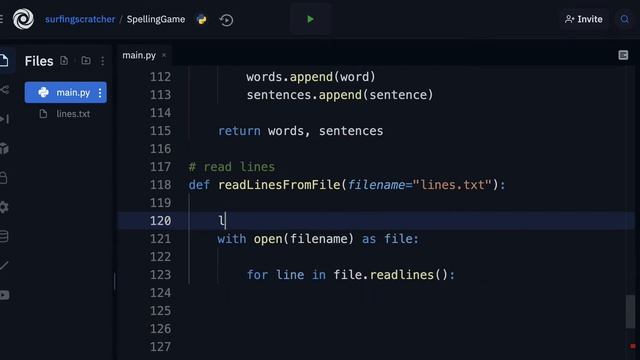
Task: Click the SpellingGame project name
Action: [x=156, y=19]
